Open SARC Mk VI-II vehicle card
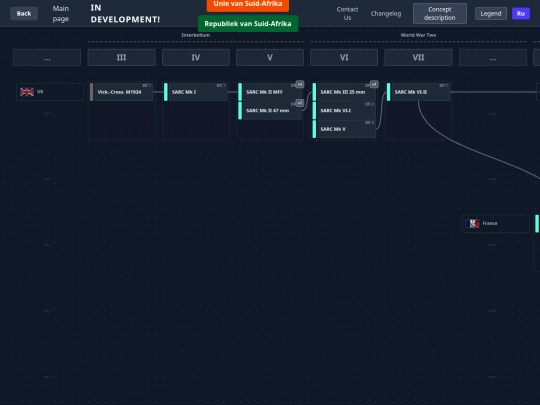 coord(418,92)
